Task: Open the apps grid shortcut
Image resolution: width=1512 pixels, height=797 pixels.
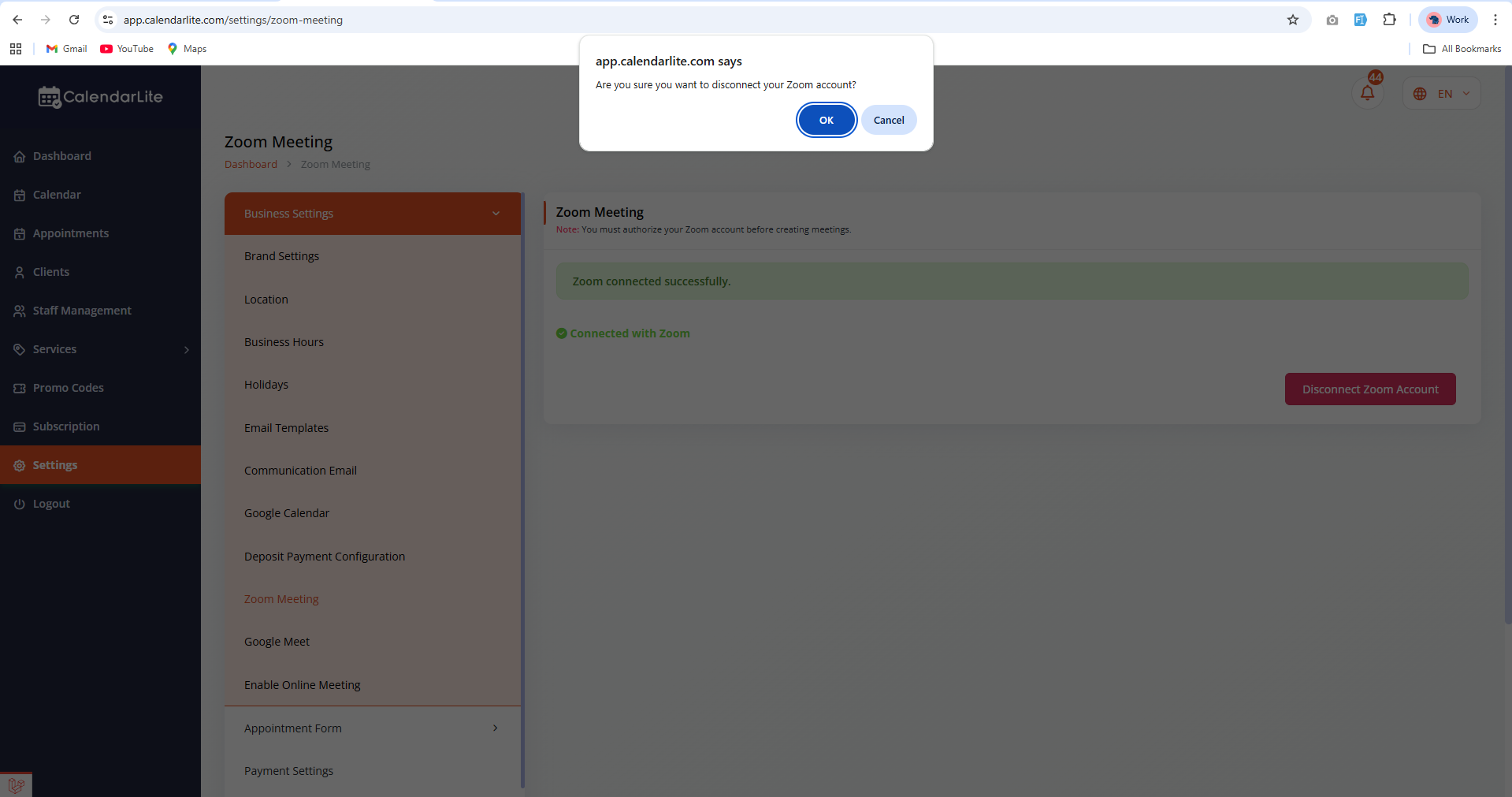Action: (x=16, y=49)
